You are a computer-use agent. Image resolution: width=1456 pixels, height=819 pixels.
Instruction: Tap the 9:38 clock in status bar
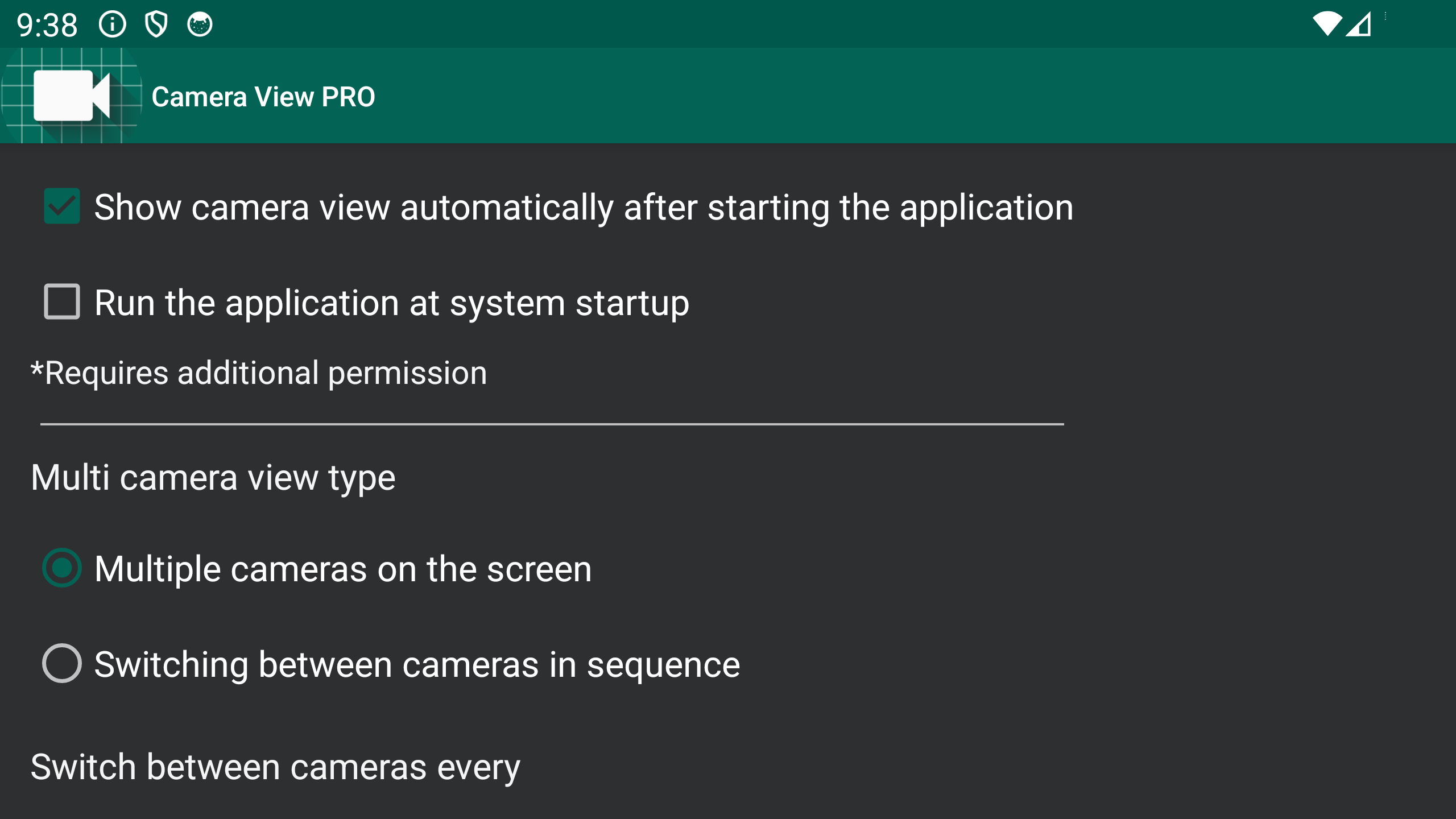pos(47,25)
